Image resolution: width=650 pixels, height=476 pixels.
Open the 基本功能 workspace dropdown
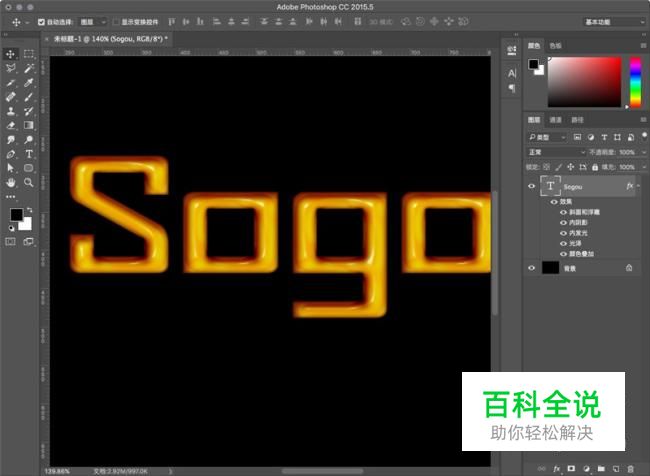coord(614,22)
